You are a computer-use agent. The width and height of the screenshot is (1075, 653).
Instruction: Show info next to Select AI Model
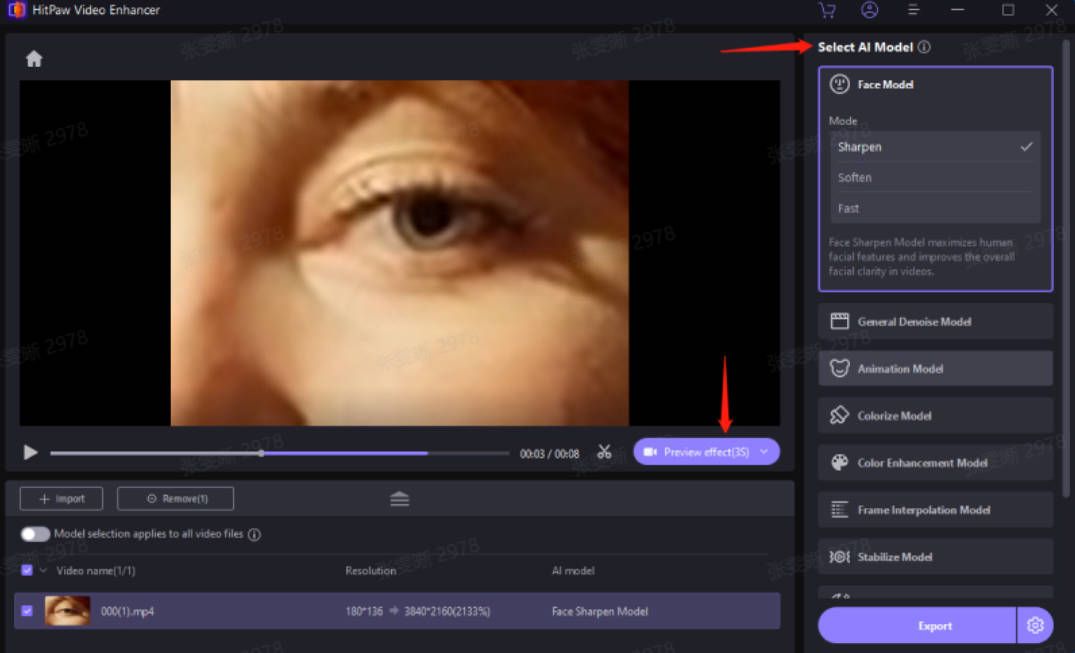[x=924, y=47]
